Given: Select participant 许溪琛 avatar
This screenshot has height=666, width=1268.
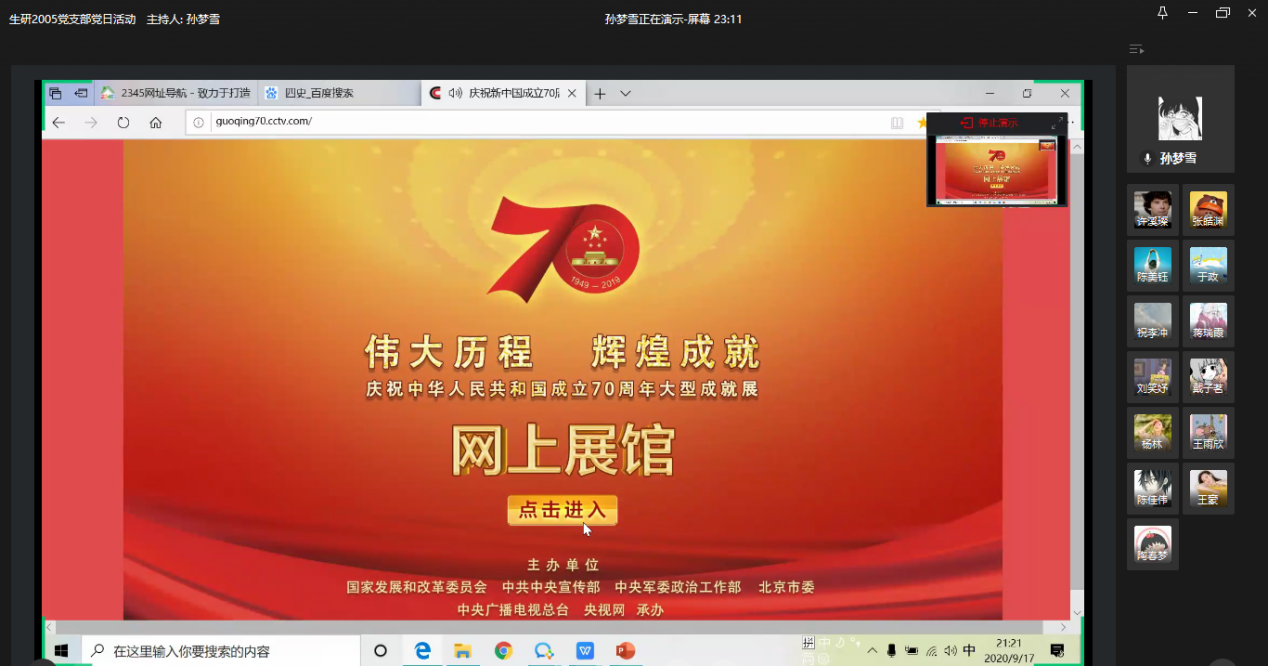Looking at the screenshot, I should pos(1152,209).
